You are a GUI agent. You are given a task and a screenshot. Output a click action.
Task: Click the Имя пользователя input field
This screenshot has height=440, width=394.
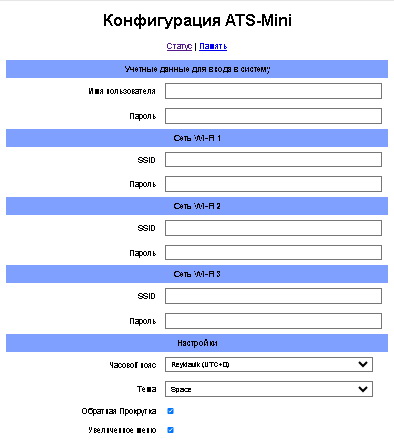(x=273, y=91)
